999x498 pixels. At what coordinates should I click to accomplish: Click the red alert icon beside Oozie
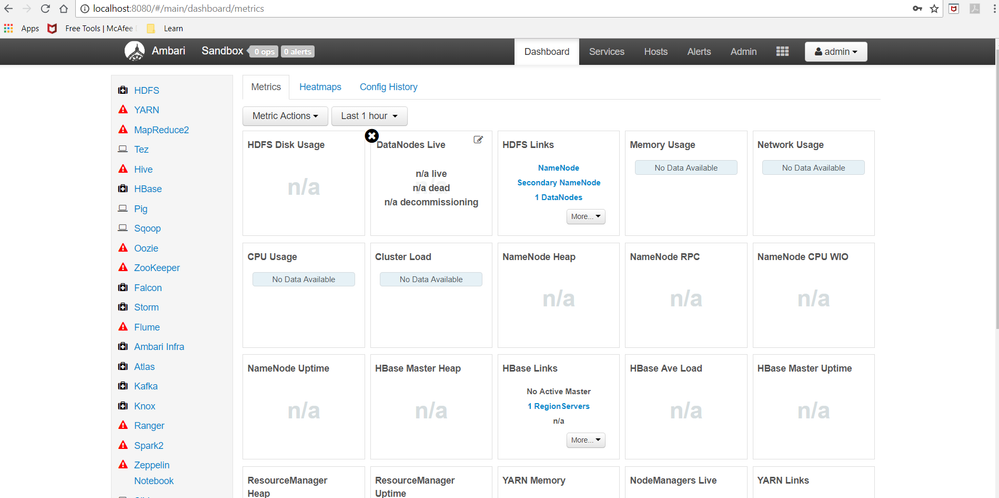123,248
